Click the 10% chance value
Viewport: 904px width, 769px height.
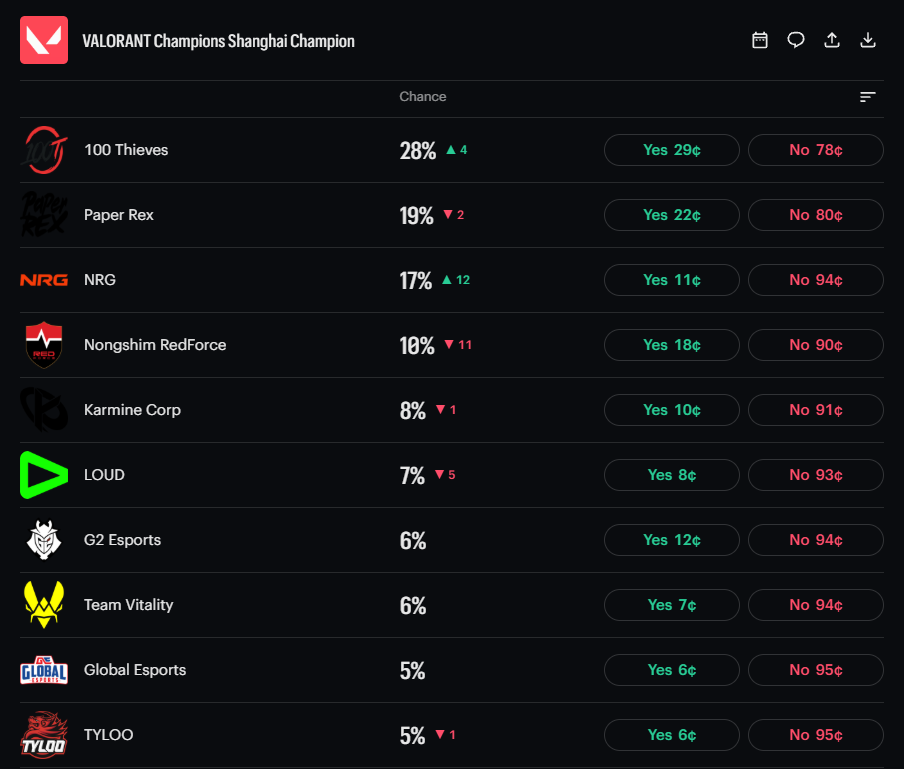[x=417, y=345]
